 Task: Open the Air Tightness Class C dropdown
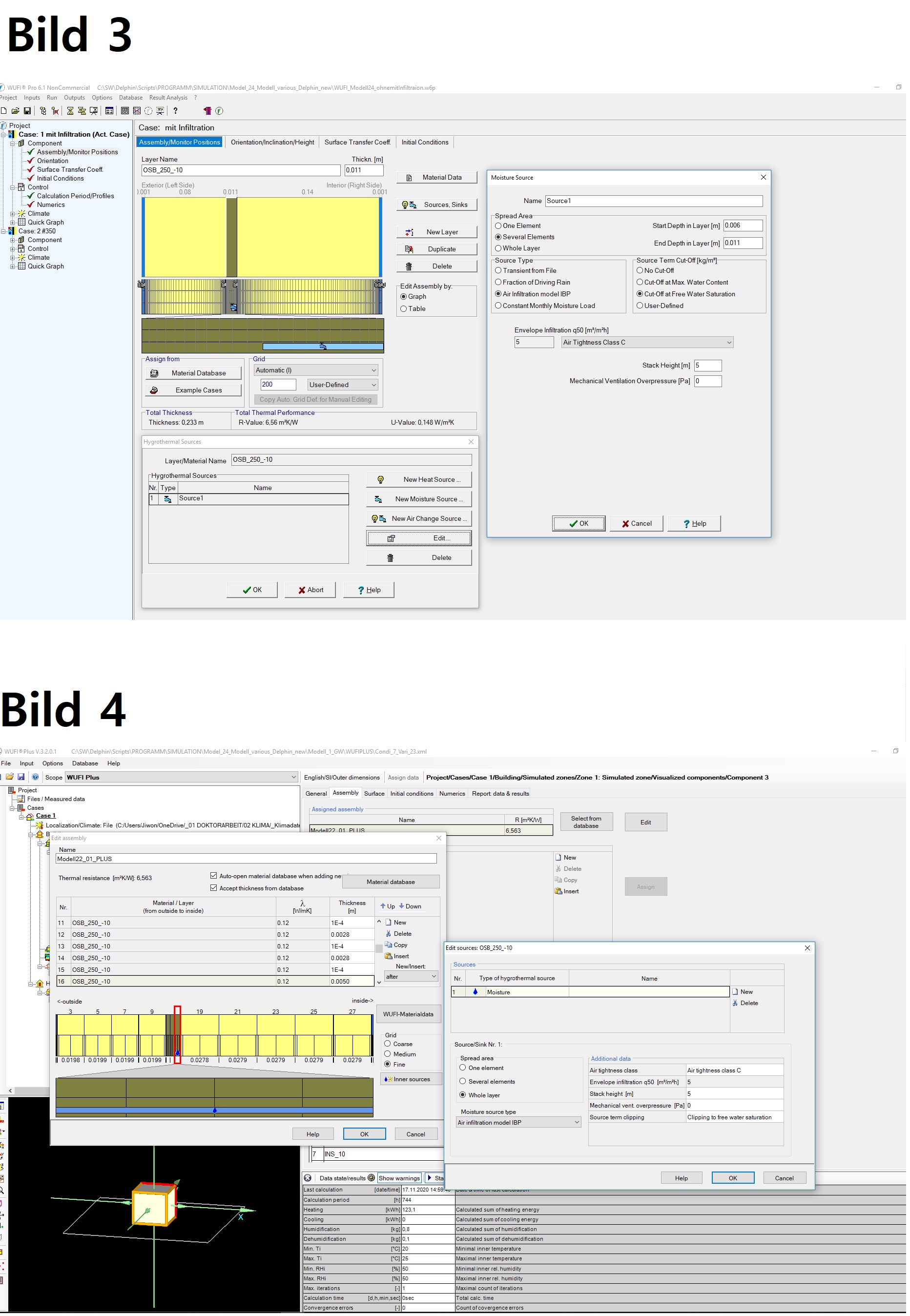pos(649,343)
